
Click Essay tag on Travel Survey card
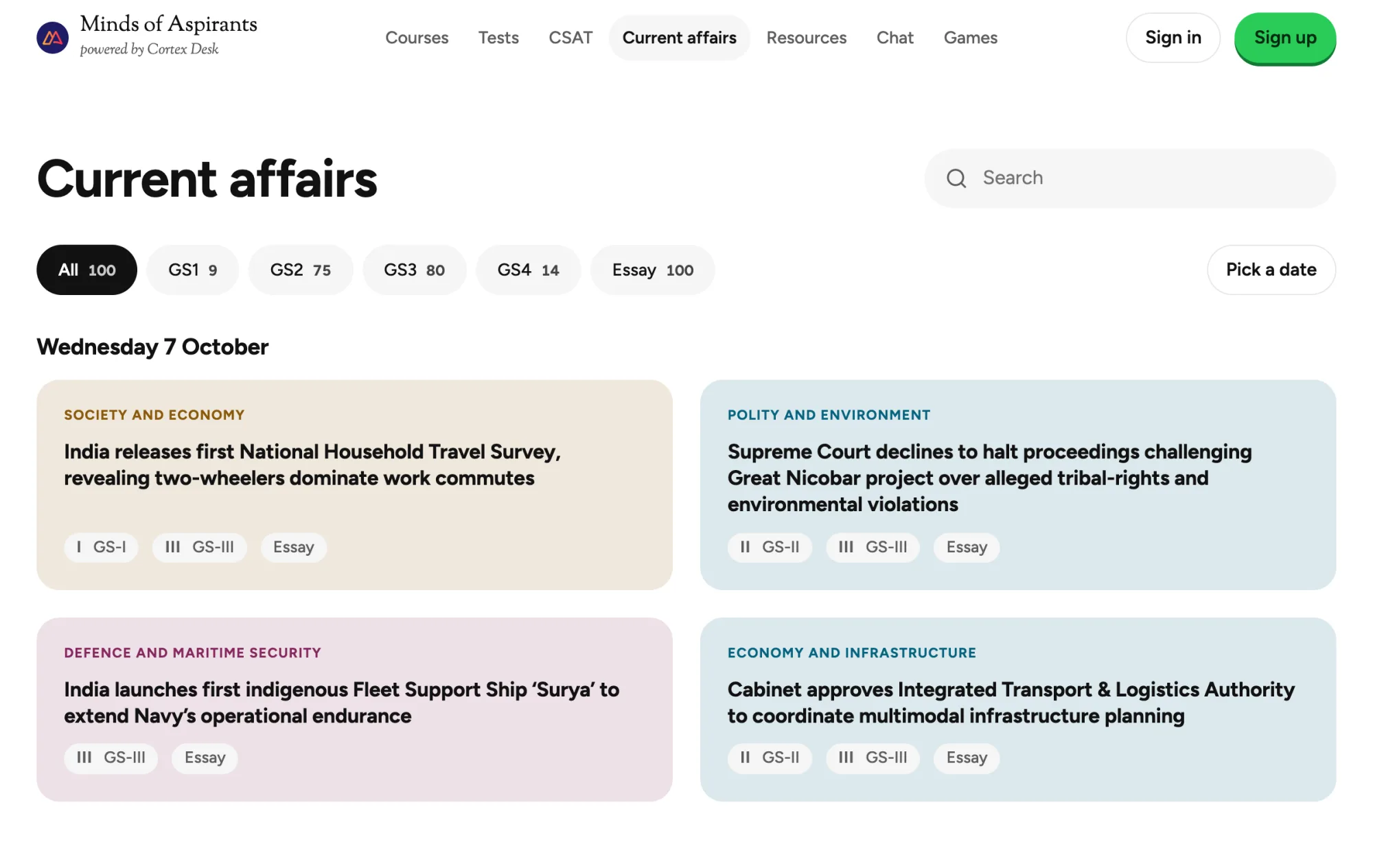click(x=293, y=548)
